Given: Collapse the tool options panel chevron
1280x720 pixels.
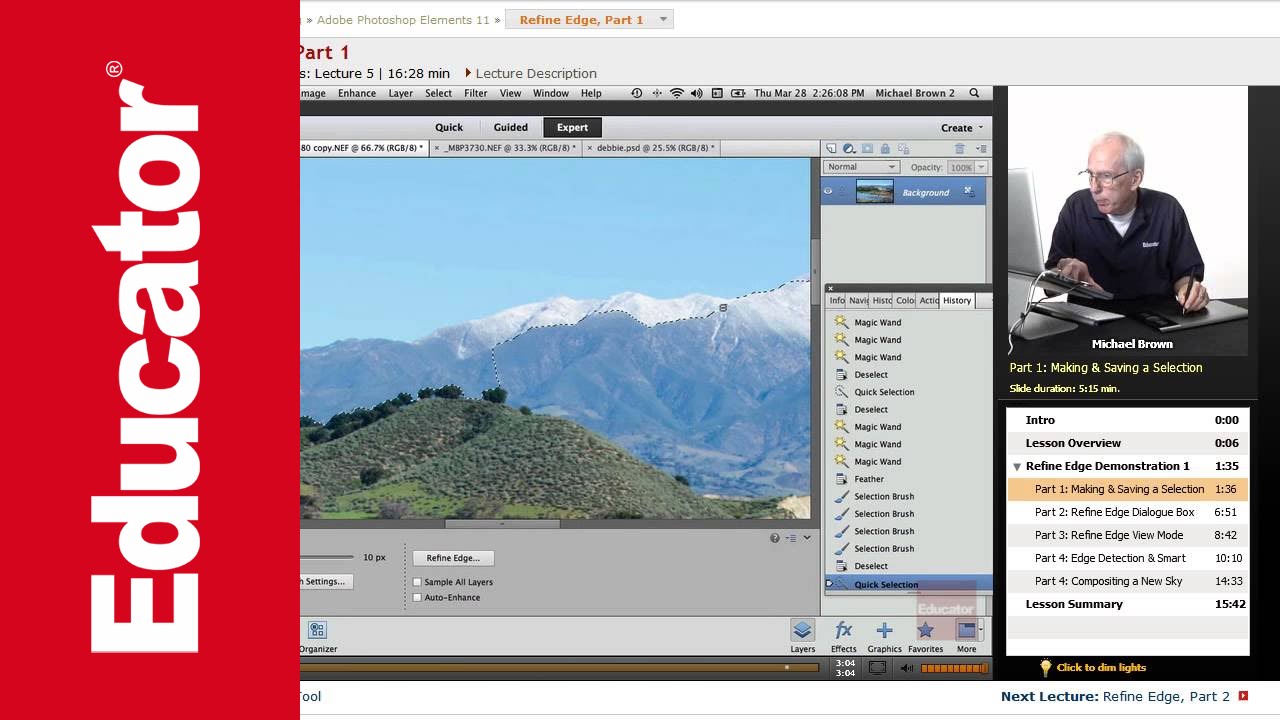Looking at the screenshot, I should [x=807, y=538].
